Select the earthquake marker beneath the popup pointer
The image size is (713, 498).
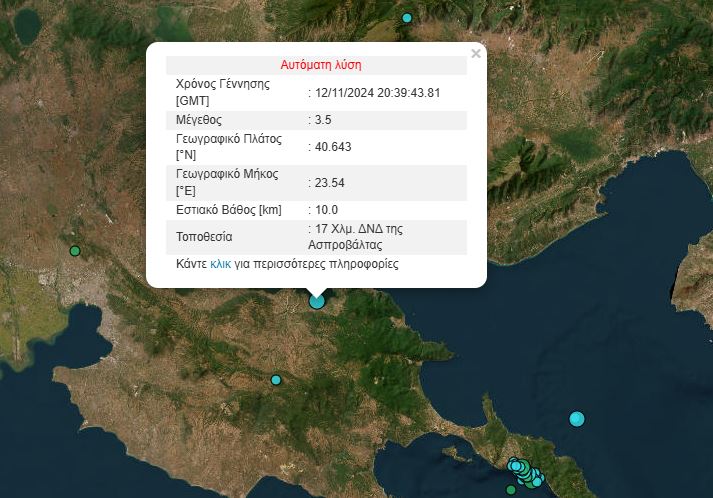[x=317, y=300]
